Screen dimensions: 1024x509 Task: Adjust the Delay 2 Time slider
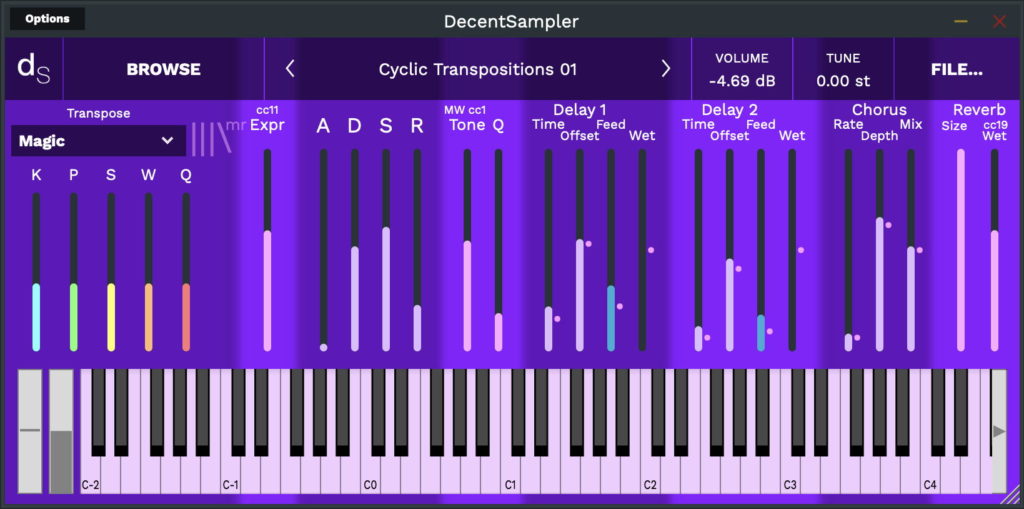point(699,250)
